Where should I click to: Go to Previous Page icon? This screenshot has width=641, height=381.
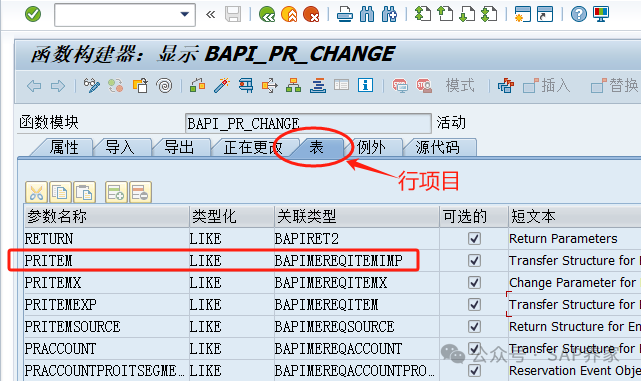445,14
